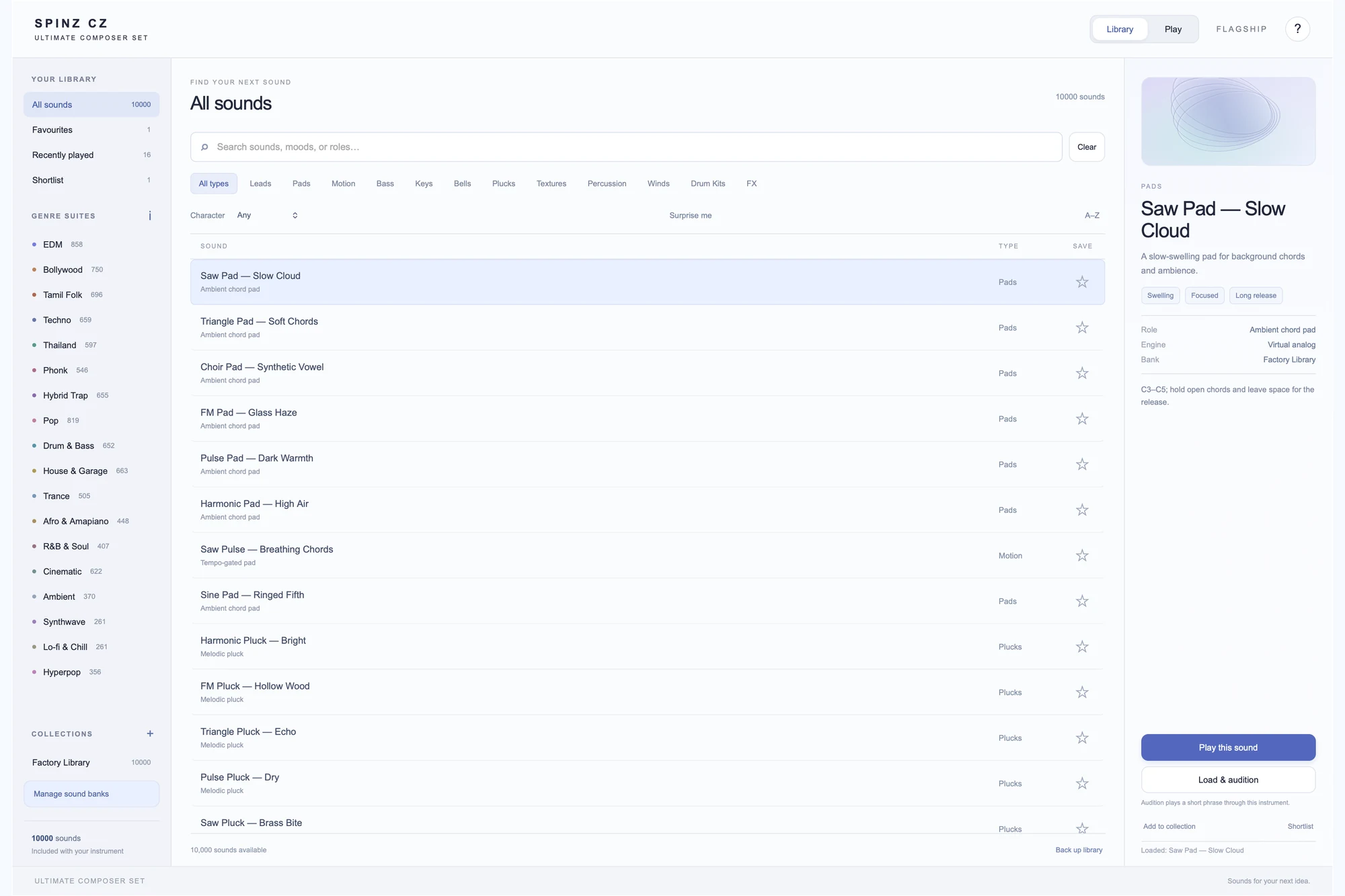Focus the search sounds input field

626,147
